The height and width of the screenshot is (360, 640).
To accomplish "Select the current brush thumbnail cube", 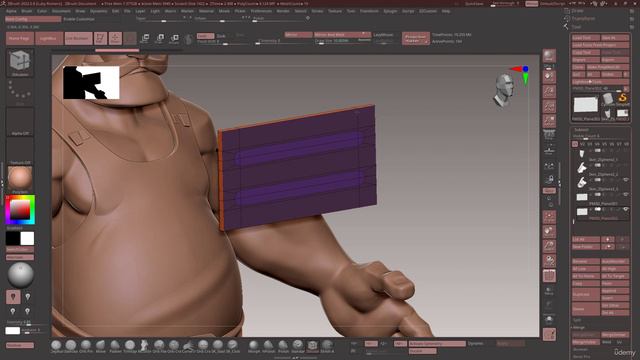I will click(x=20, y=63).
